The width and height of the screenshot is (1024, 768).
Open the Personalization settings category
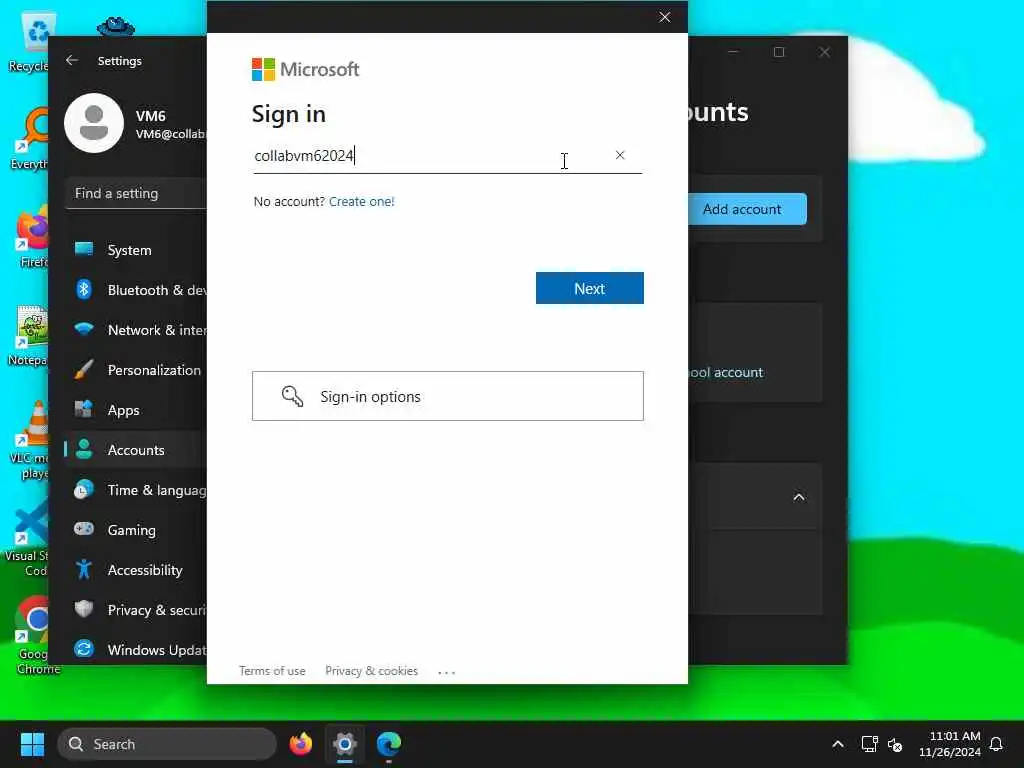coord(136,370)
